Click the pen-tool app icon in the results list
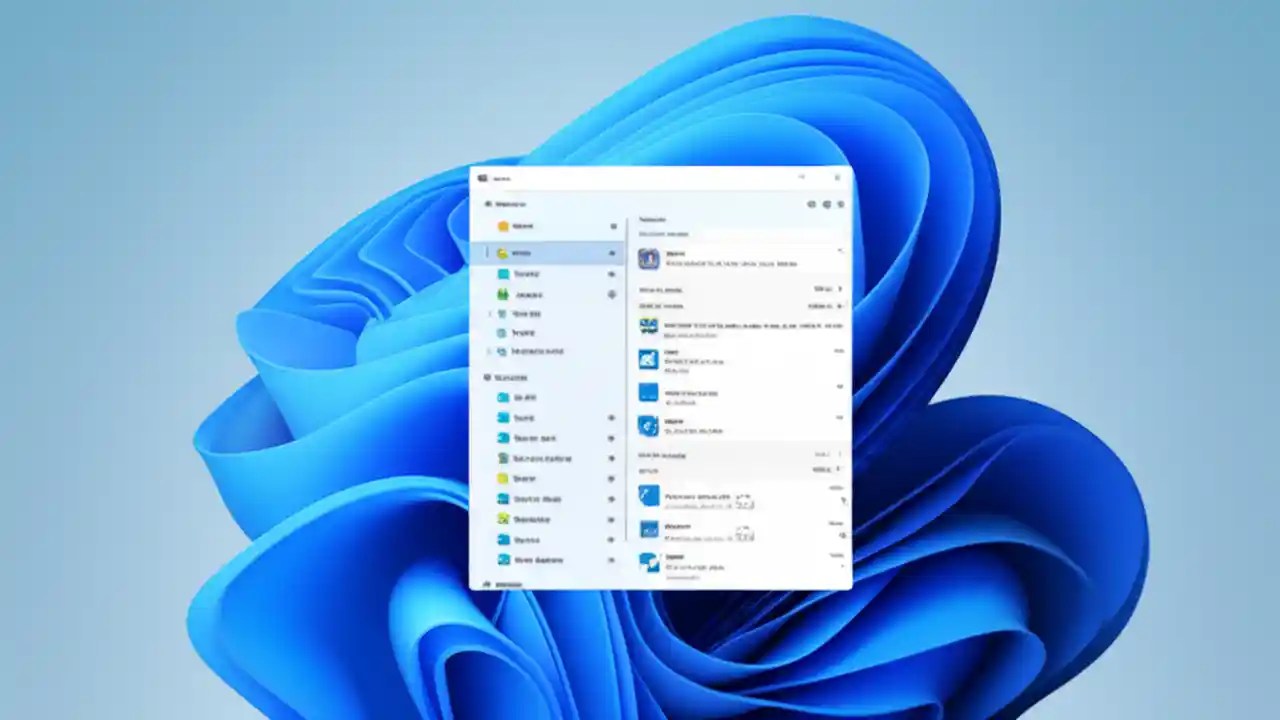Image resolution: width=1280 pixels, height=720 pixels. 648,496
